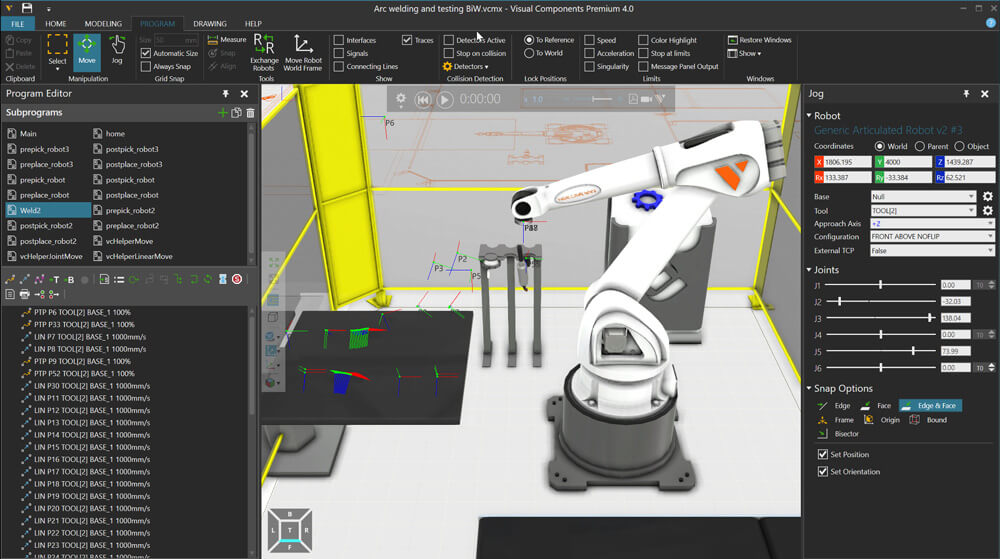Select the Move manipulation tool

(x=87, y=51)
